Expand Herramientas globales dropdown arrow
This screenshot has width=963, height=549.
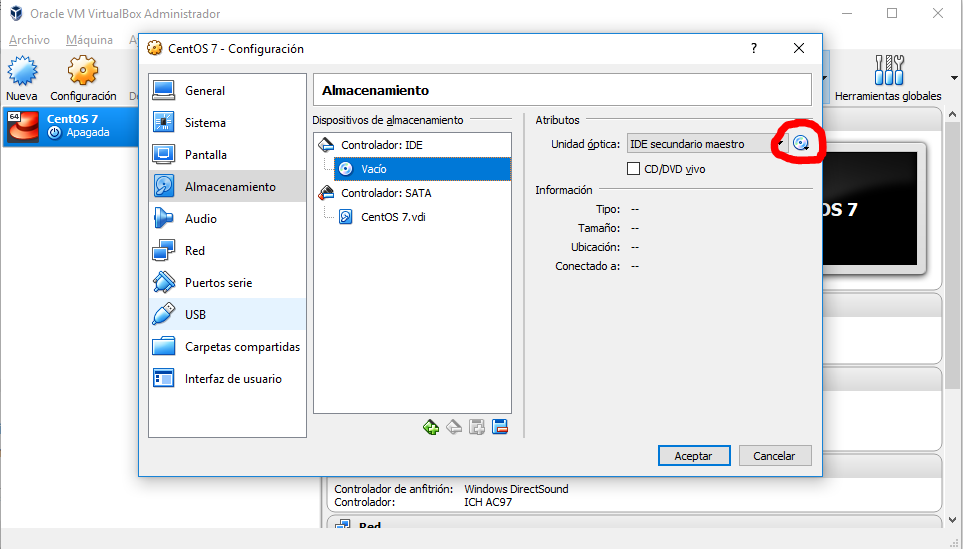coord(953,77)
